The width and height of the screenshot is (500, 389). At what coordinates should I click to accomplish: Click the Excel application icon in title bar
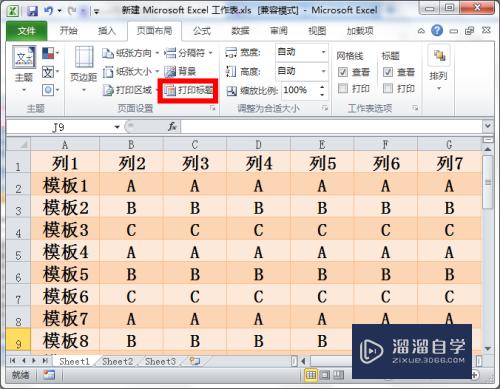13,11
